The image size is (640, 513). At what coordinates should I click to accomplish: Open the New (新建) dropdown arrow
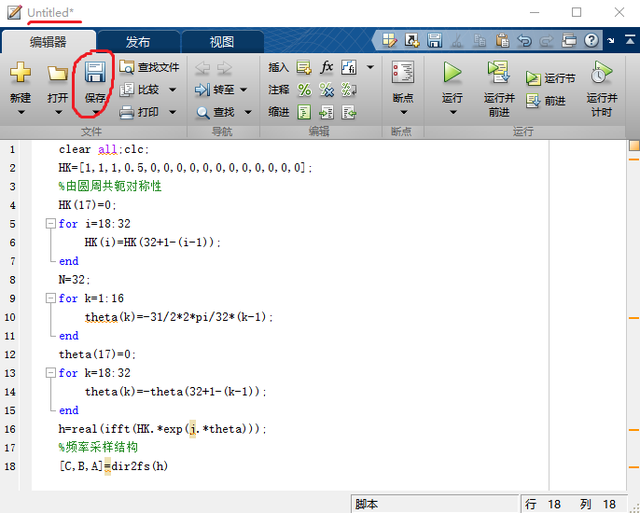click(20, 112)
